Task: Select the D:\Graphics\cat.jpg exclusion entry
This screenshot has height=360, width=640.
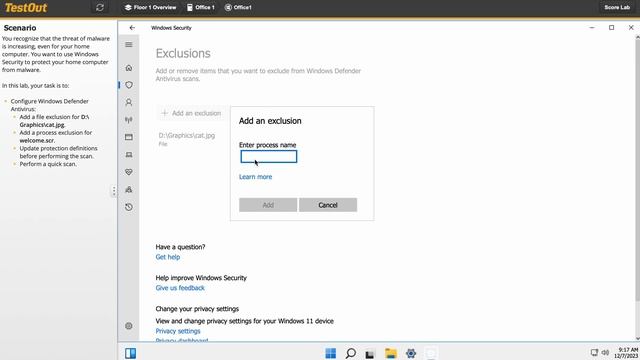Action: tap(187, 139)
